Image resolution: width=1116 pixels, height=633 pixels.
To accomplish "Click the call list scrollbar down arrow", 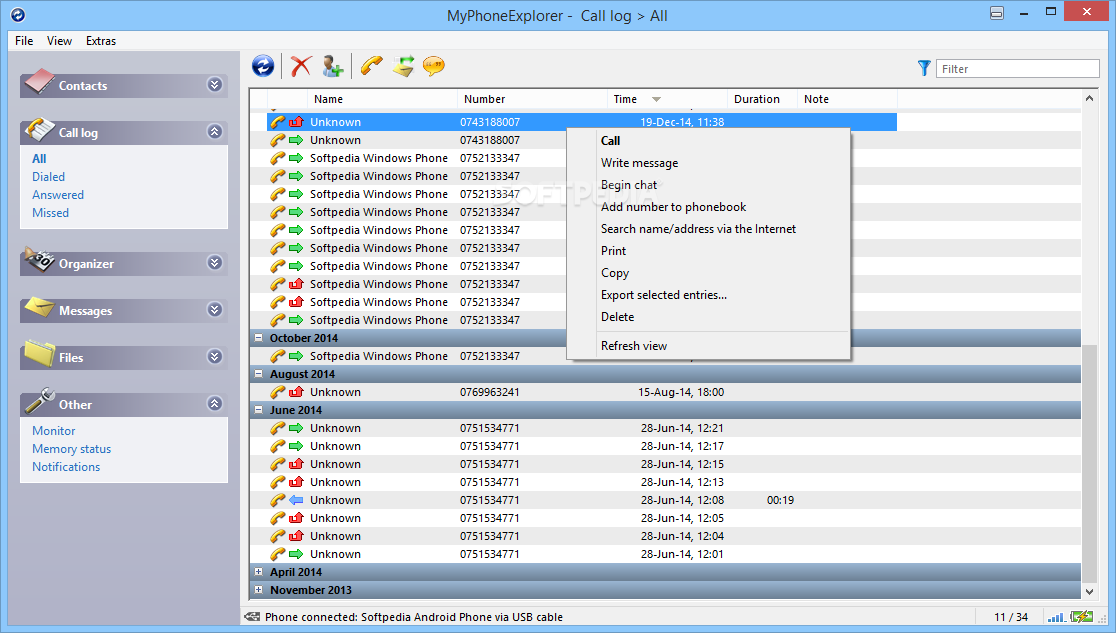I will click(x=1089, y=592).
